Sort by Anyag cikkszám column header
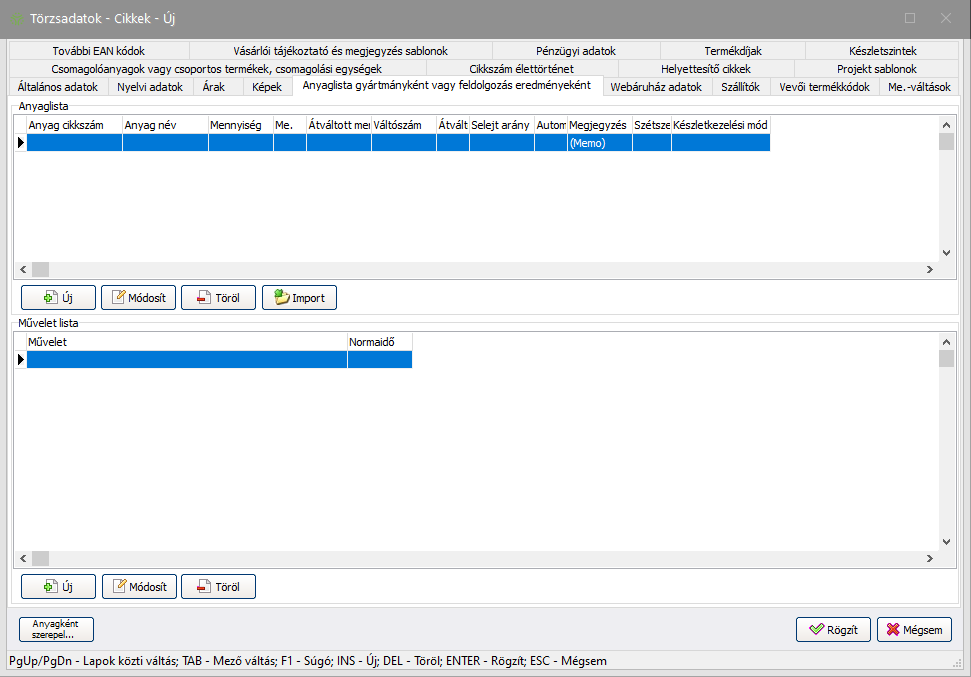The height and width of the screenshot is (677, 971). [74, 125]
